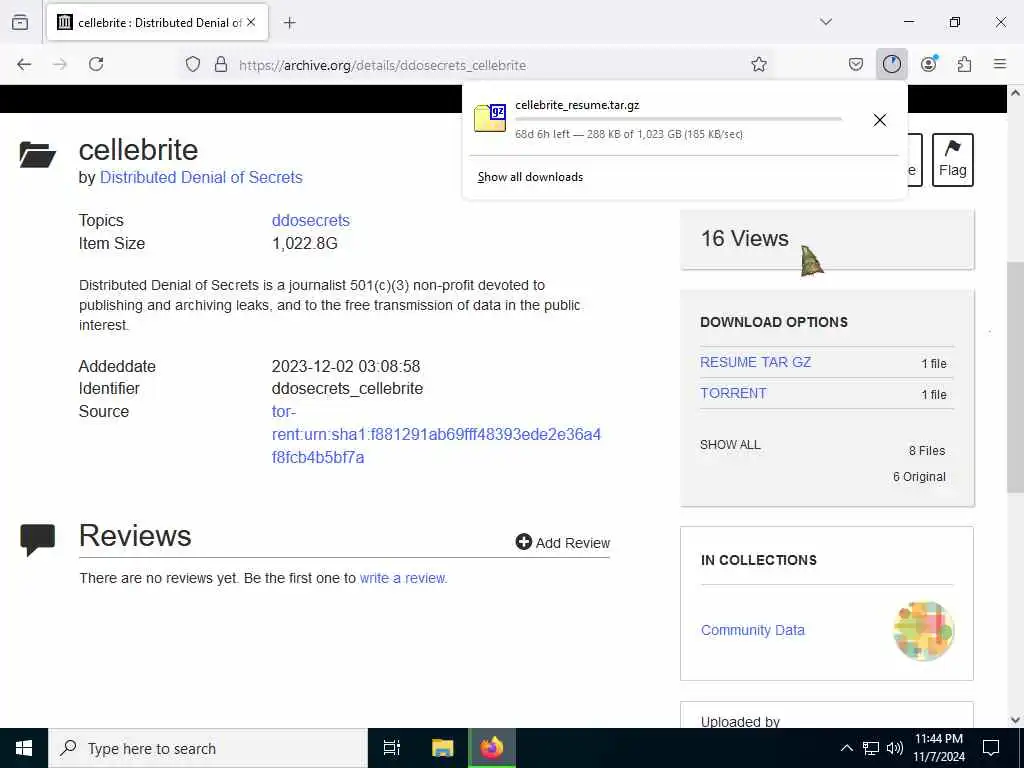Open the Firefox View icon

[x=20, y=22]
